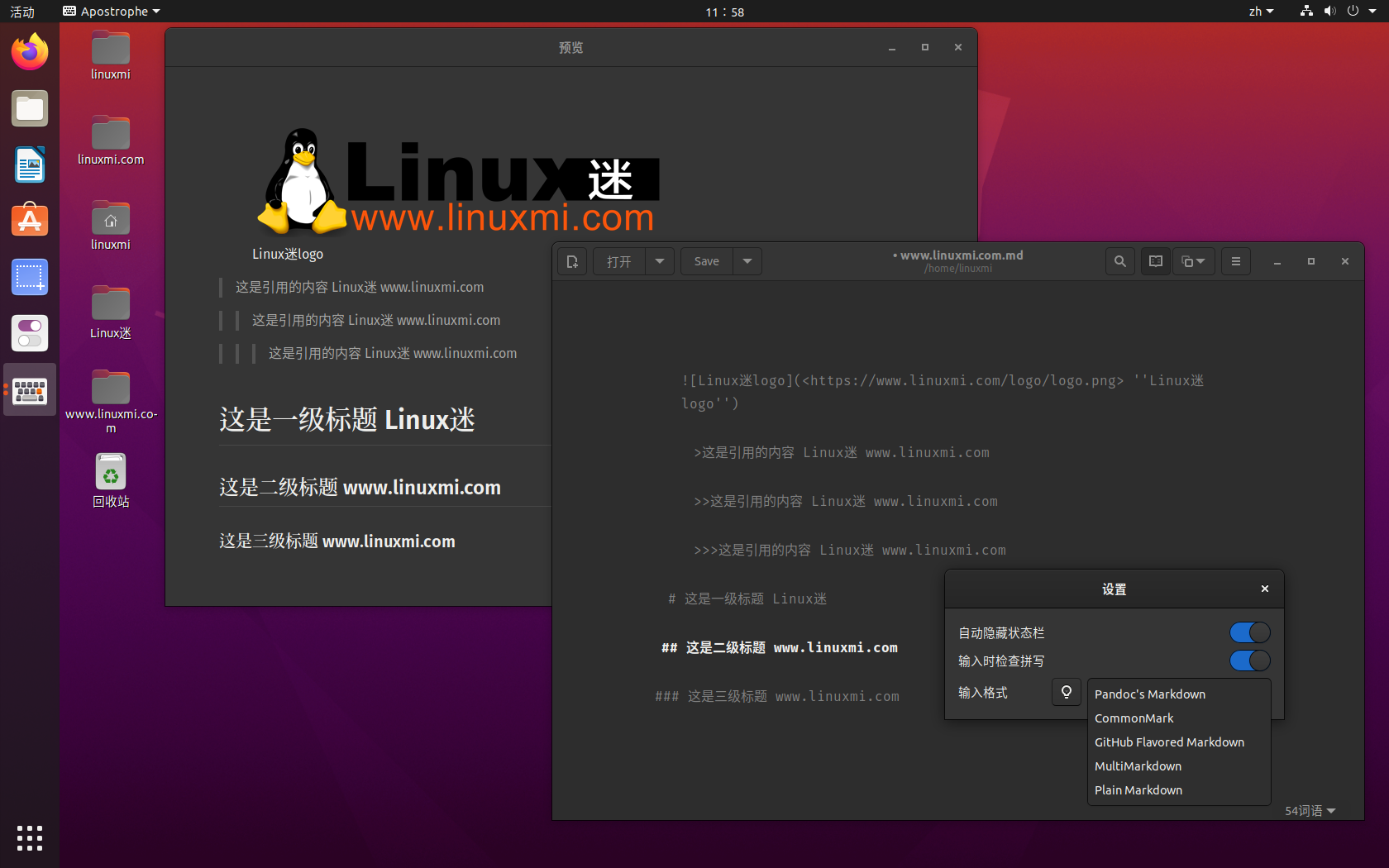Viewport: 1389px width, 868px height.
Task: Select the www.linuxmi.com desktop folder
Action: click(x=111, y=402)
